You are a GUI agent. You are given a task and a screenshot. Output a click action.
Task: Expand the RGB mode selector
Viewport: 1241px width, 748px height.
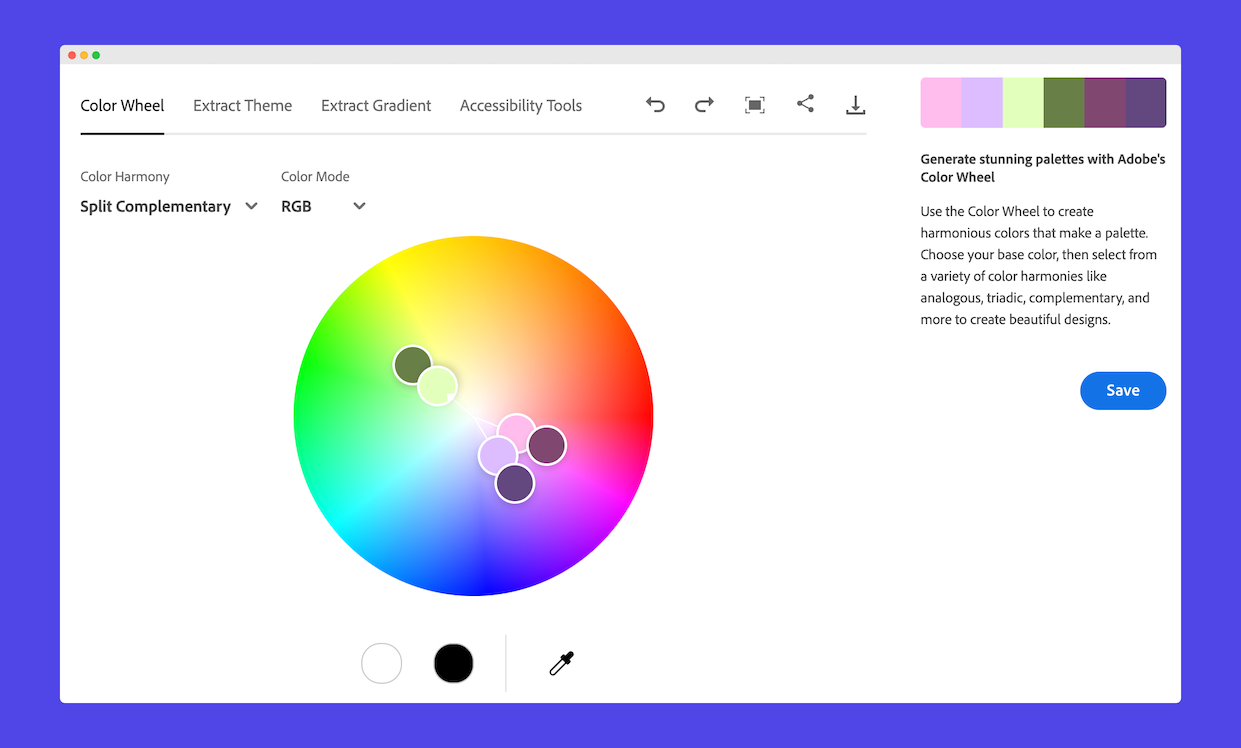[357, 206]
